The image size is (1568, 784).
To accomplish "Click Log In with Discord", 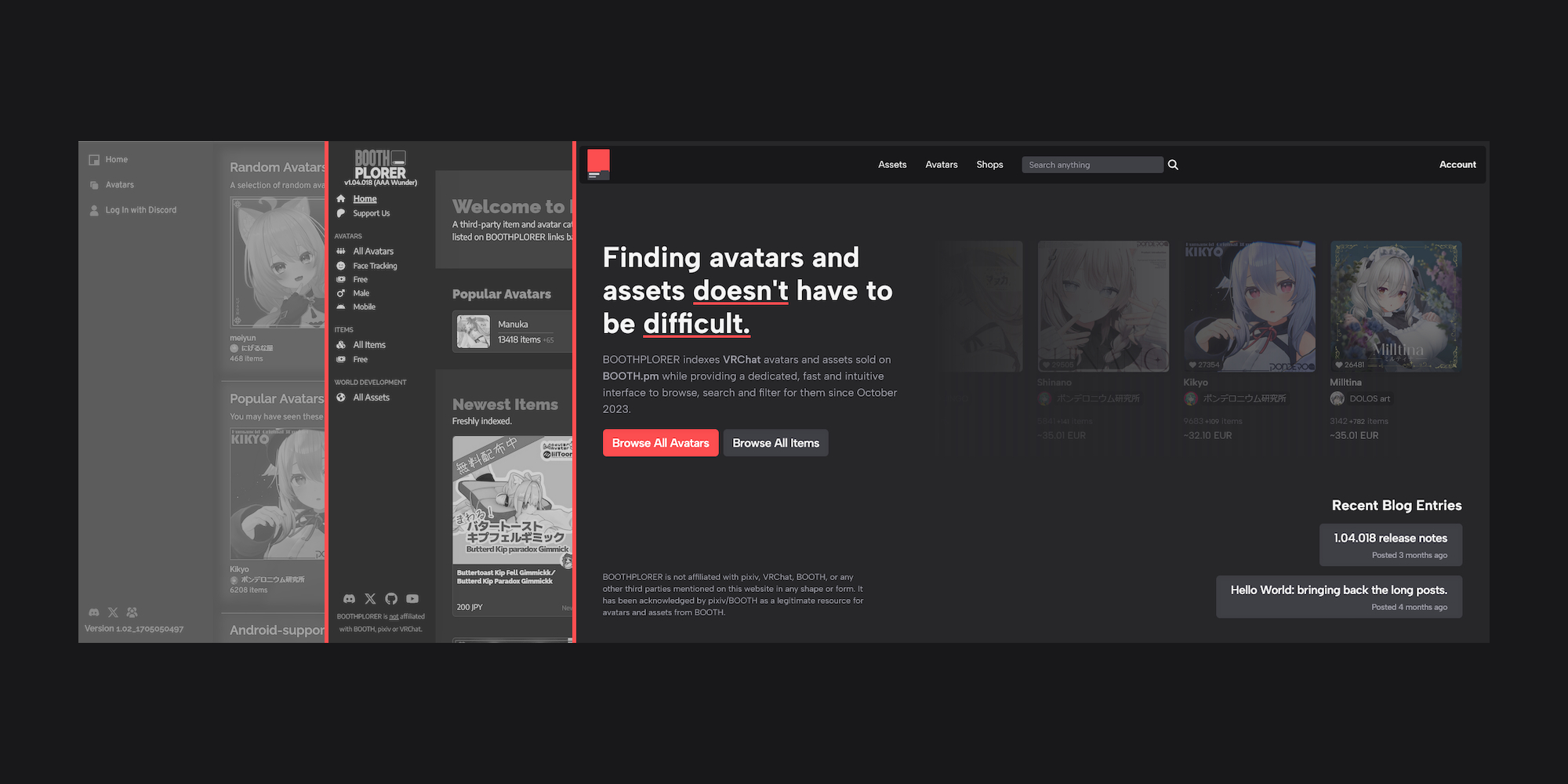I will tap(140, 210).
